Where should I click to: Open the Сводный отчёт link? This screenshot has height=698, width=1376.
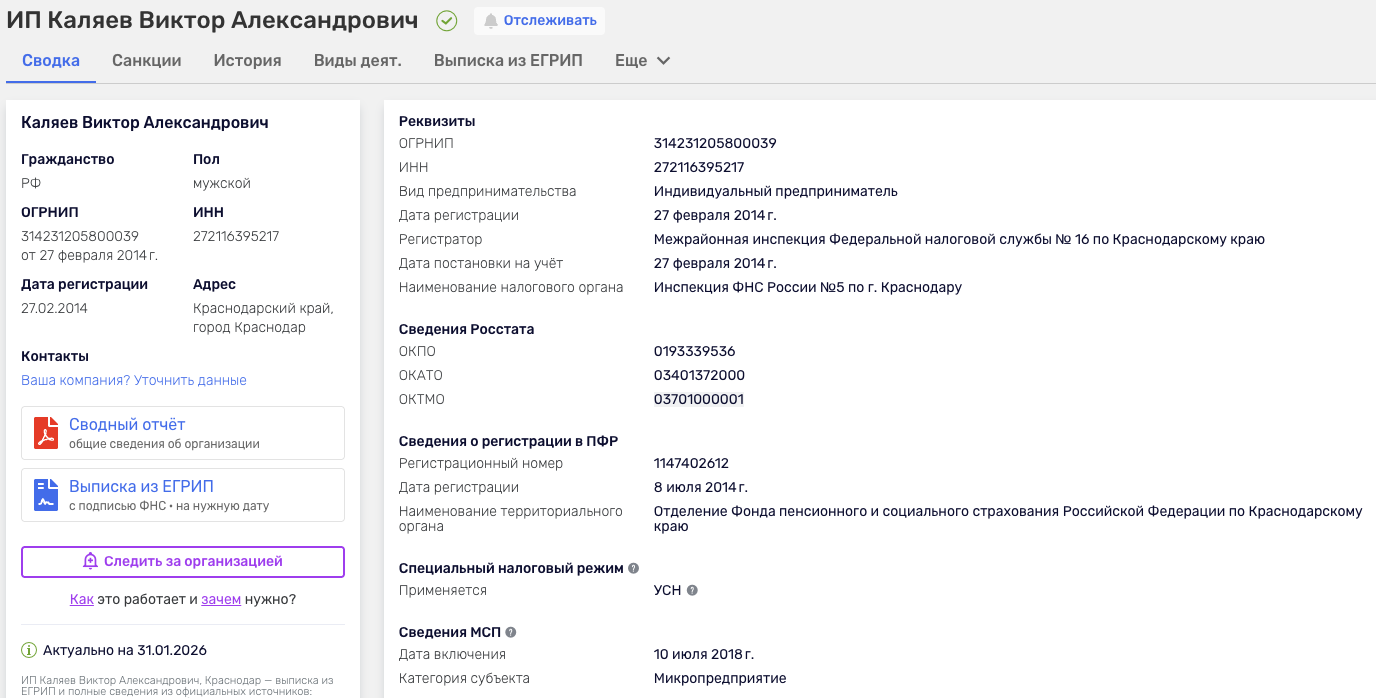pyautogui.click(x=127, y=424)
